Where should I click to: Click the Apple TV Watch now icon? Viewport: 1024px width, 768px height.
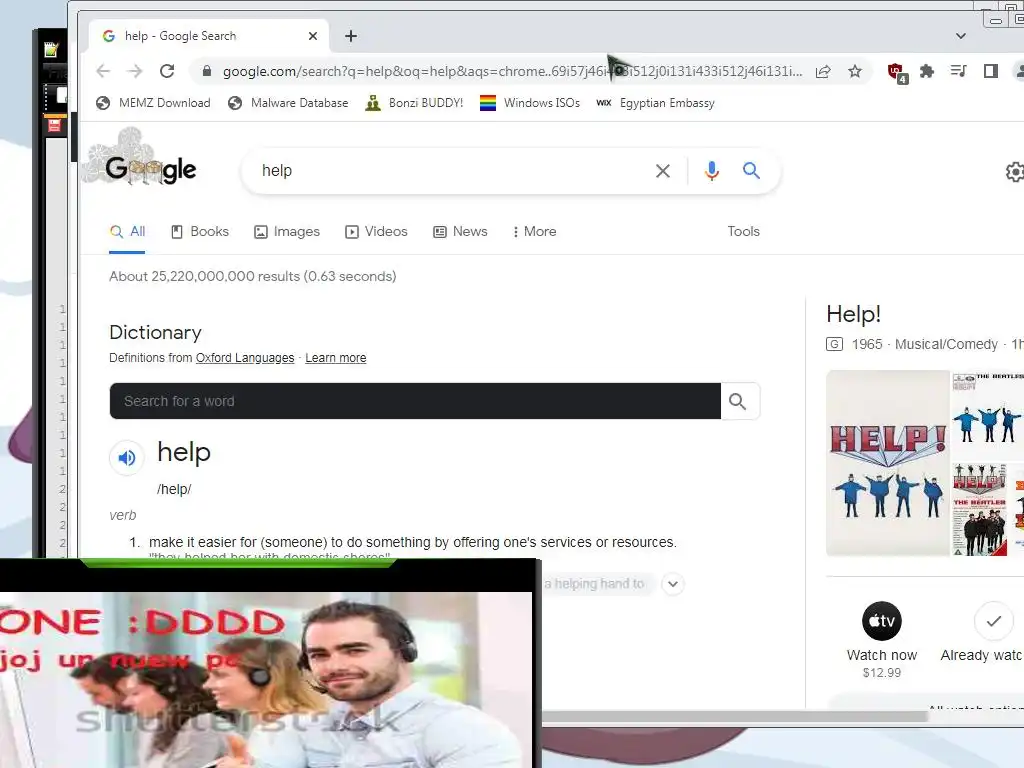[x=882, y=621]
